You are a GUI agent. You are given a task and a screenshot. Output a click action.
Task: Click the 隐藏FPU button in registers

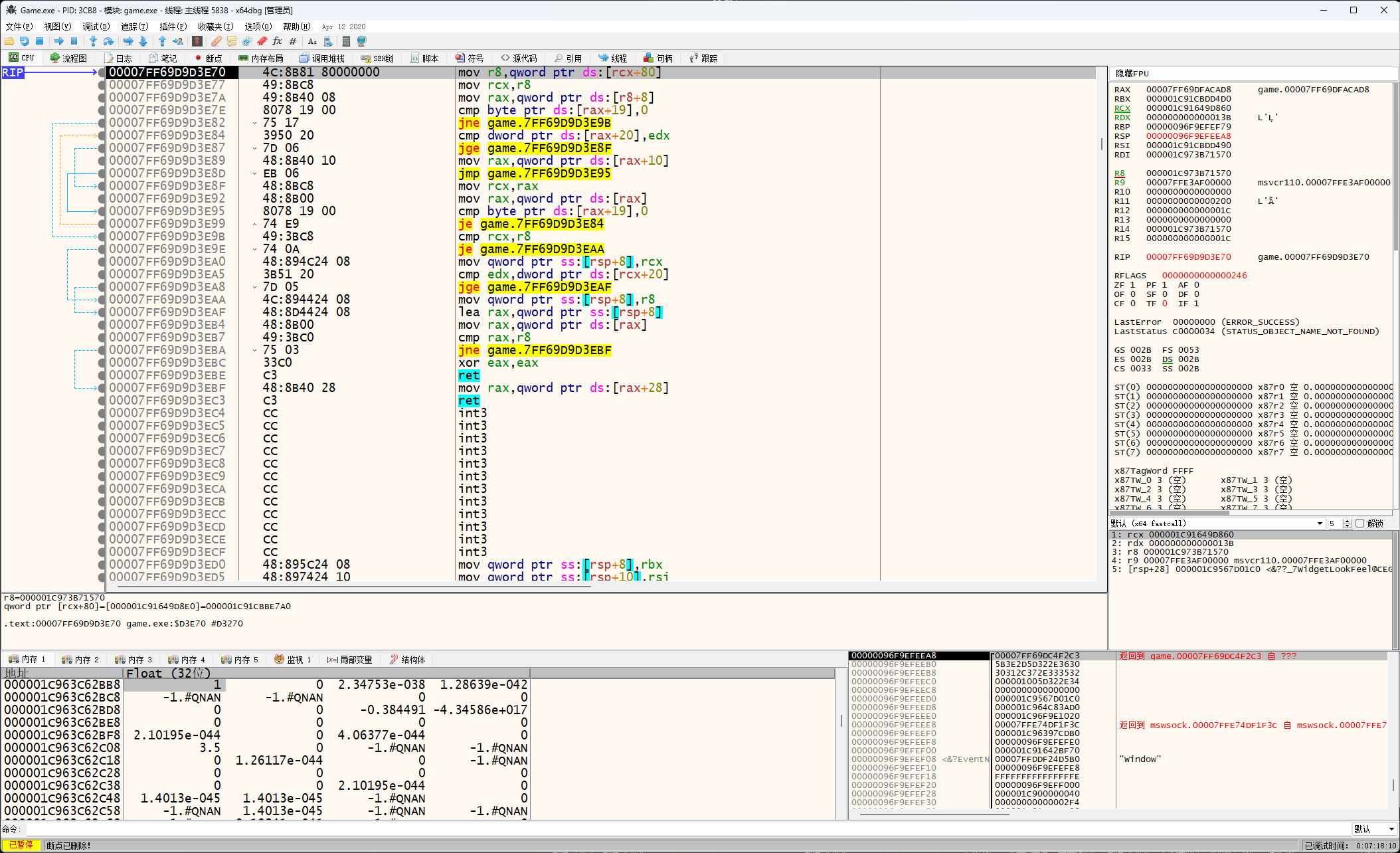(1132, 73)
